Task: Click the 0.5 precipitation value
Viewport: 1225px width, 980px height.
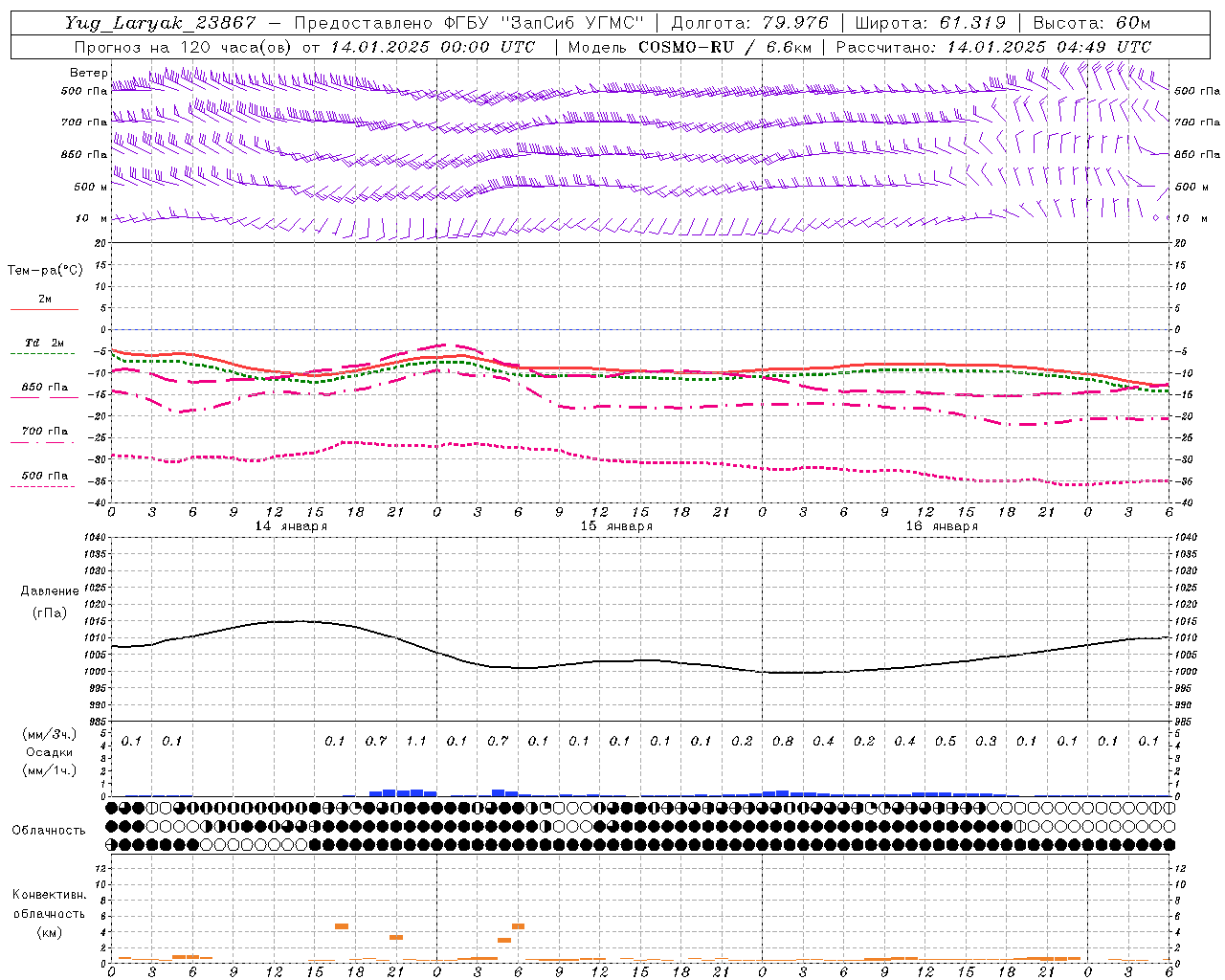Action: point(945,742)
